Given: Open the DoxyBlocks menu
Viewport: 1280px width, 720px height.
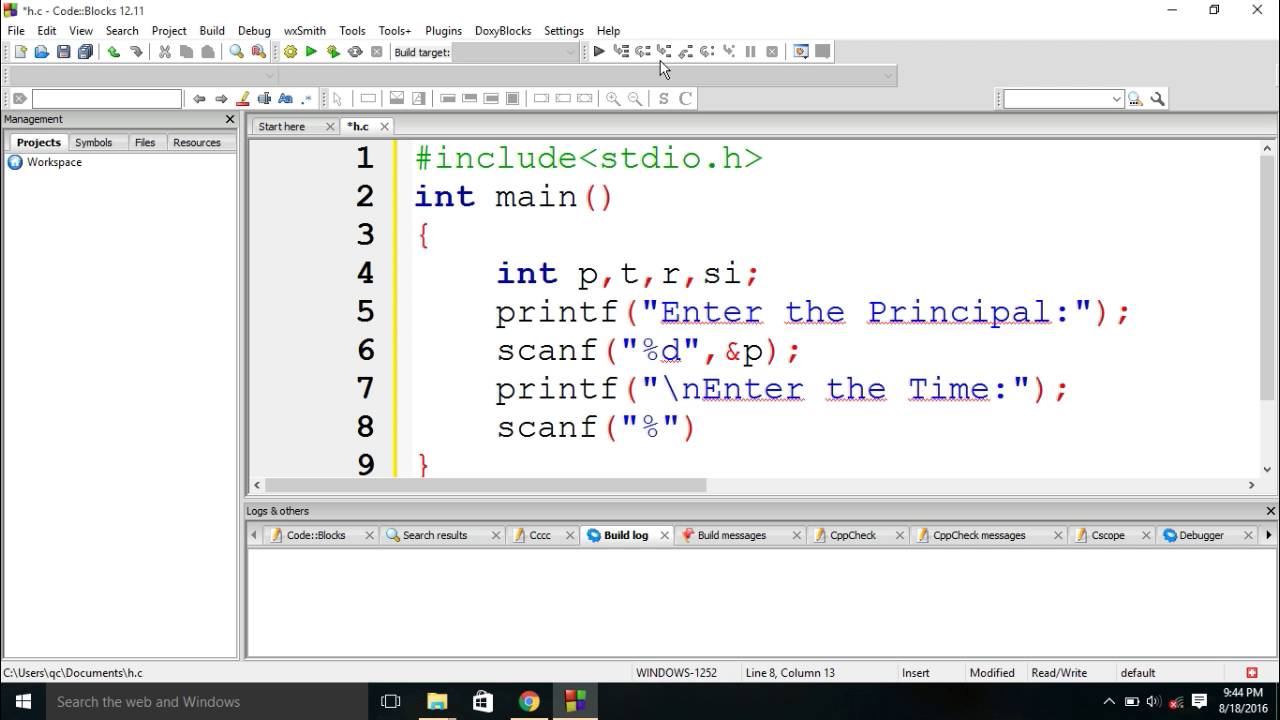Looking at the screenshot, I should [x=503, y=31].
